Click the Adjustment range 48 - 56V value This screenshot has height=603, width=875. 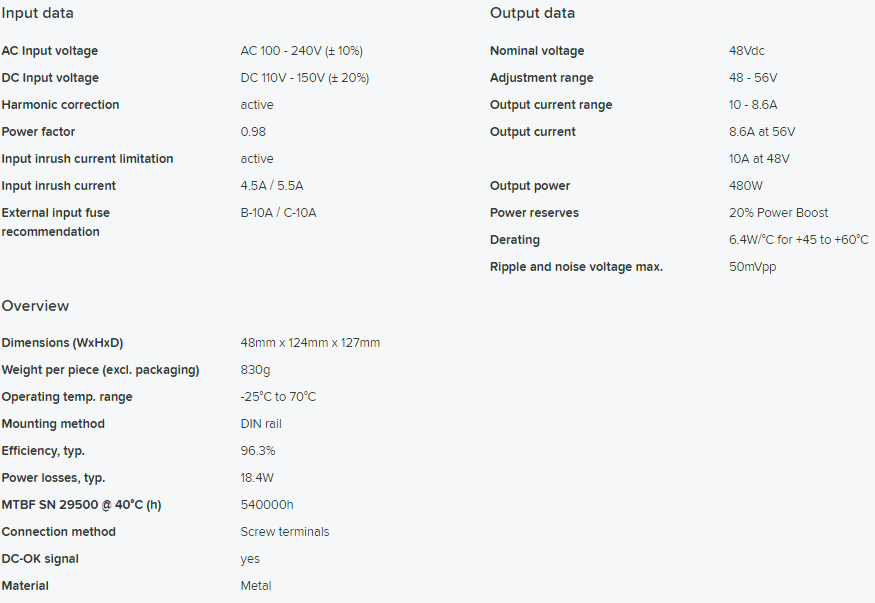pyautogui.click(x=753, y=78)
